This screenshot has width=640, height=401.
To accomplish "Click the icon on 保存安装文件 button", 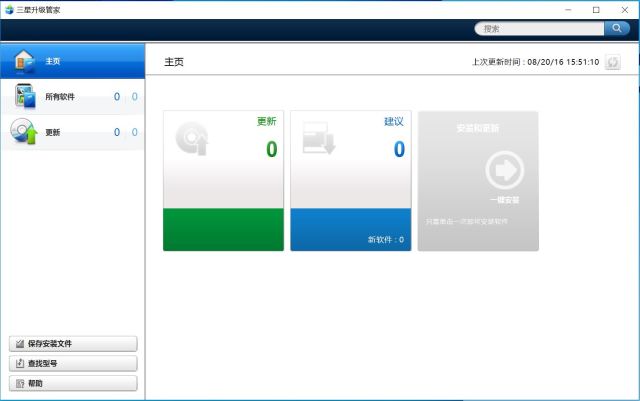I will tap(20, 344).
